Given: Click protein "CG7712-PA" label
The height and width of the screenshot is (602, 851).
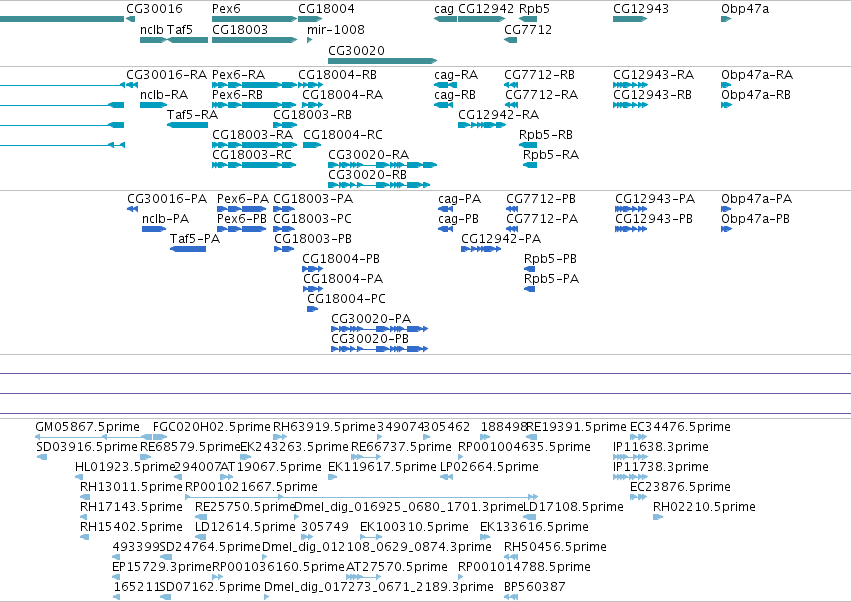Looking at the screenshot, I should [542, 219].
